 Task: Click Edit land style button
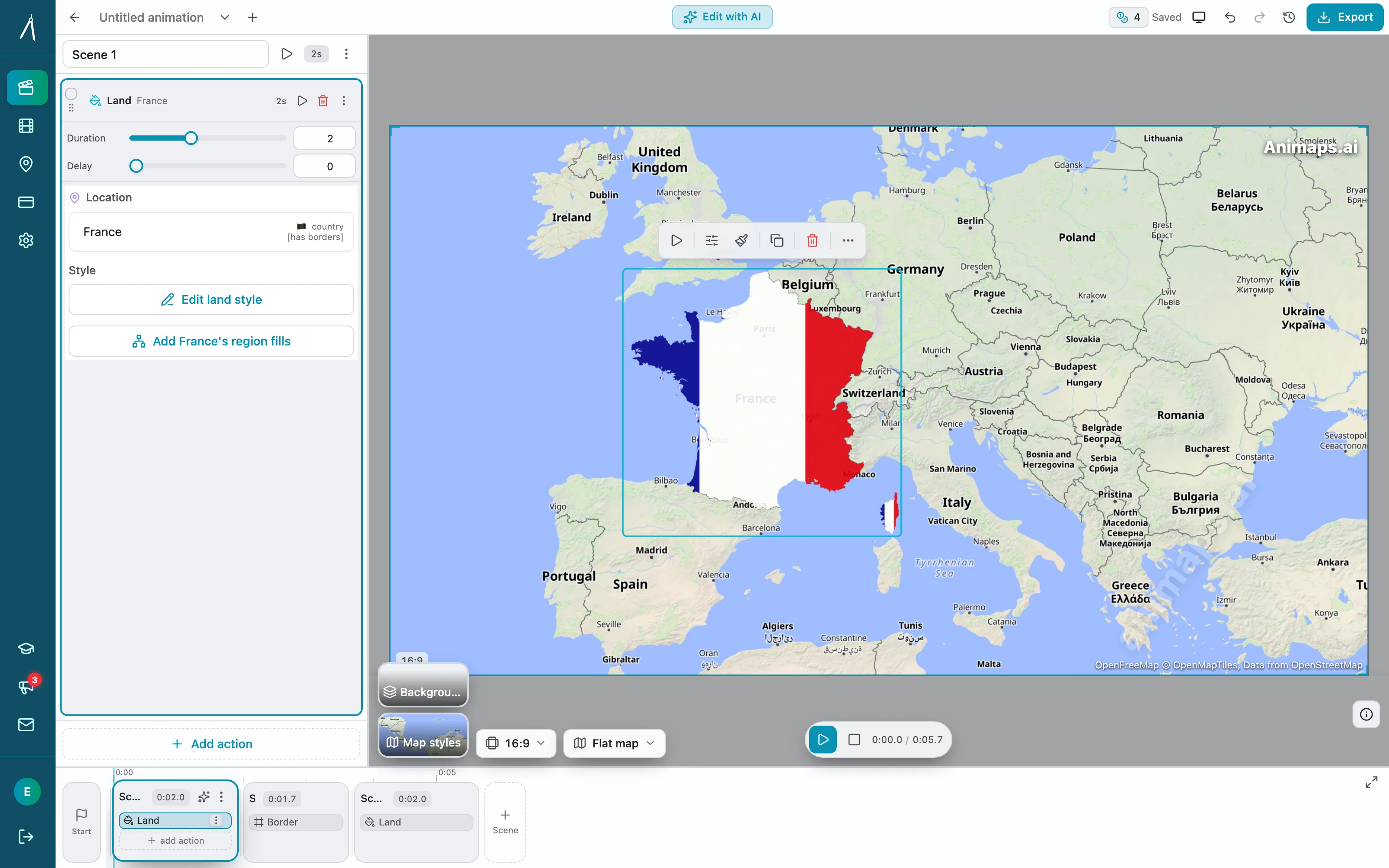tap(211, 299)
